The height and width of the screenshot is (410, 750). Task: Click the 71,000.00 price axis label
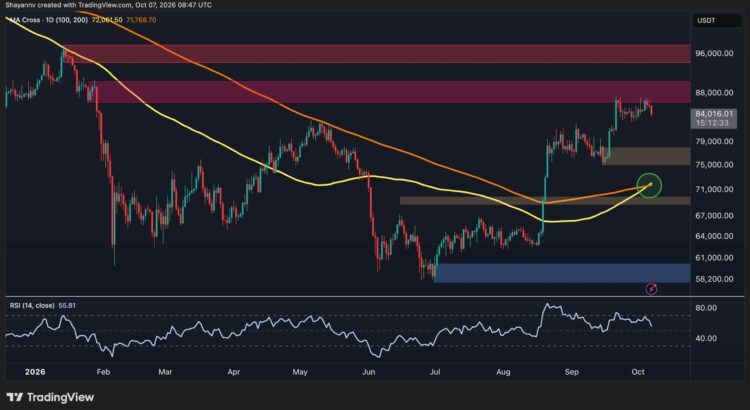click(714, 190)
